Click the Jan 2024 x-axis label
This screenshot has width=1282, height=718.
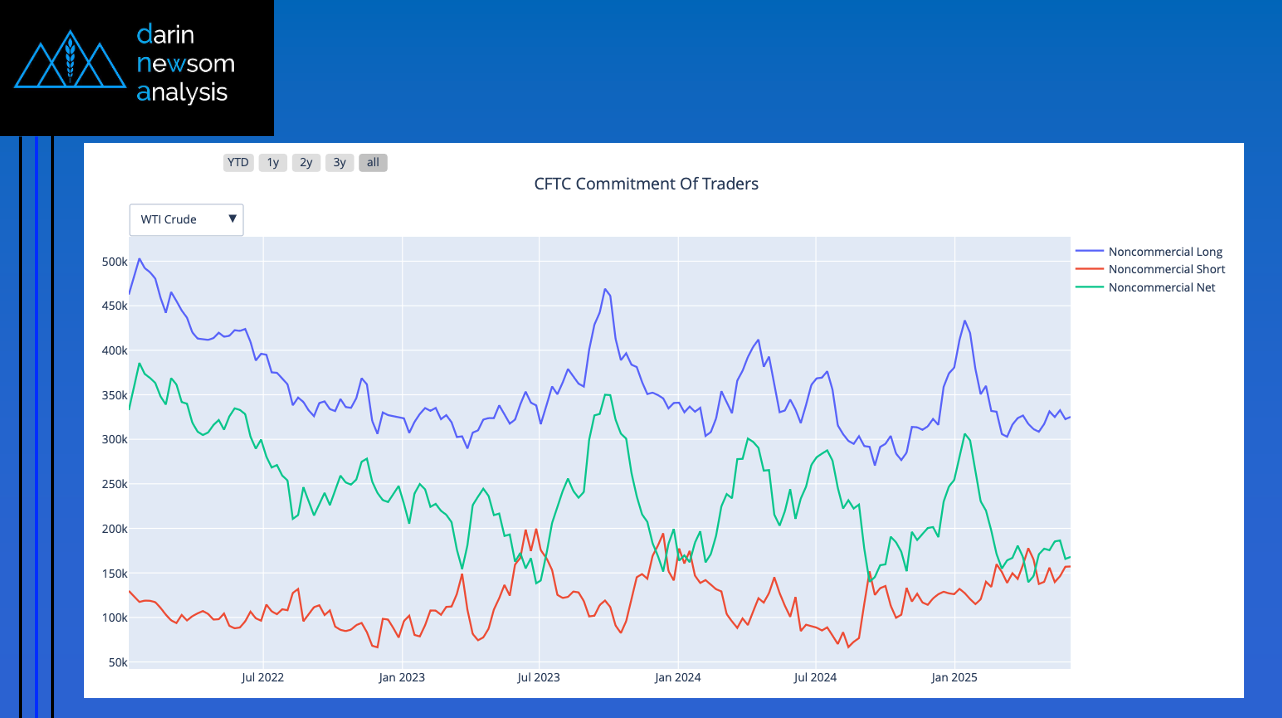[x=677, y=678]
